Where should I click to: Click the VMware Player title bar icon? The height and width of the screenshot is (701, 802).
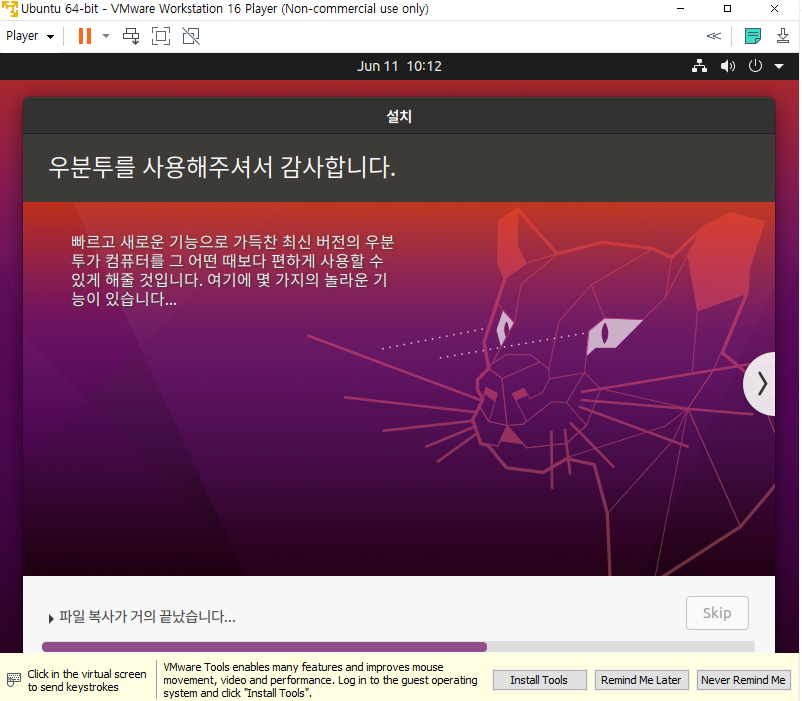click(10, 9)
